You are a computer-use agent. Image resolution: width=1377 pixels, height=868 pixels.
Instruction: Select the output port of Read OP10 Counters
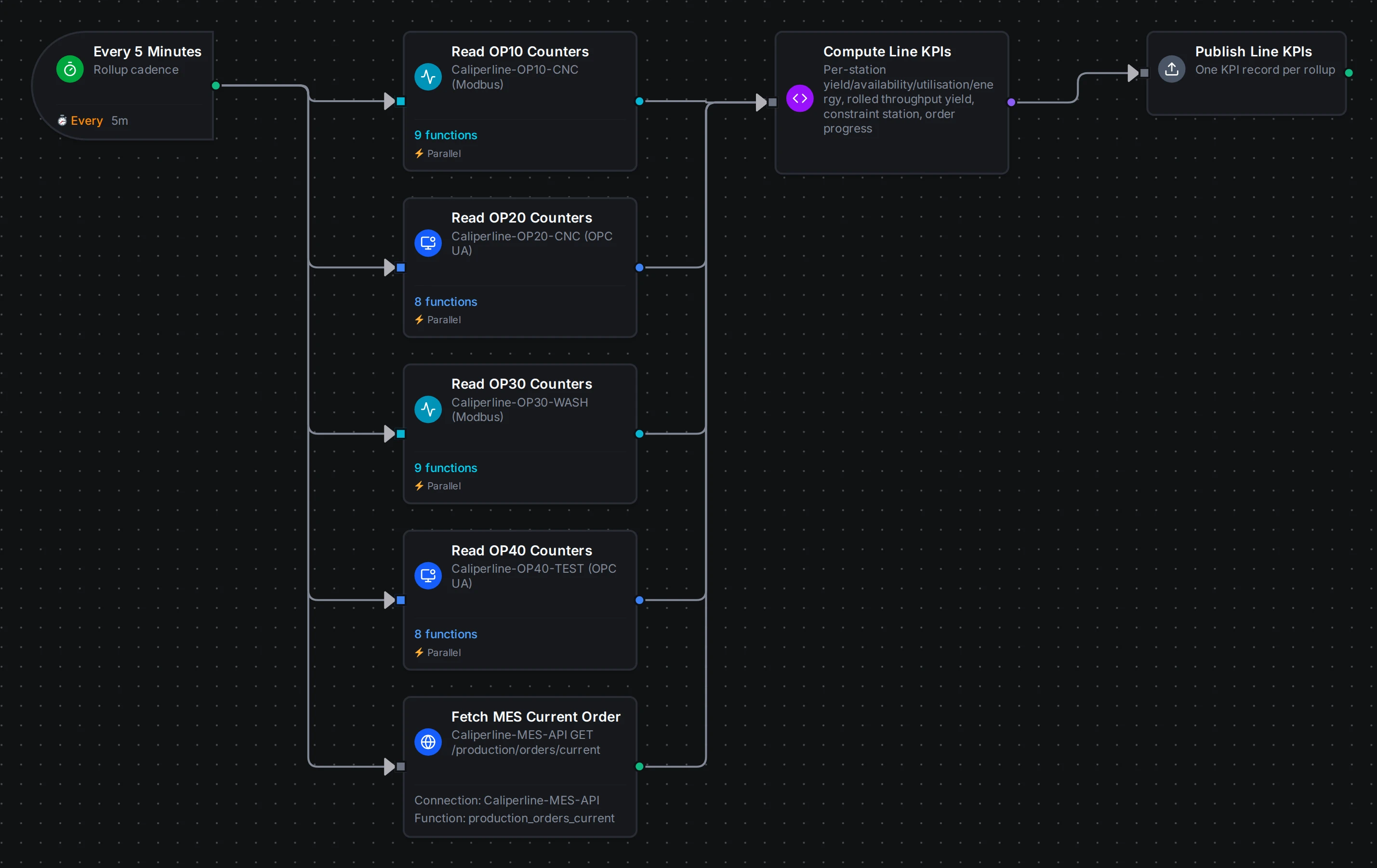[639, 101]
